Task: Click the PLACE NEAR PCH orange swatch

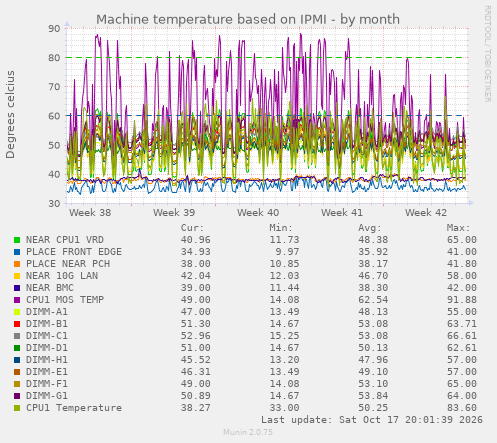Action: [17, 264]
